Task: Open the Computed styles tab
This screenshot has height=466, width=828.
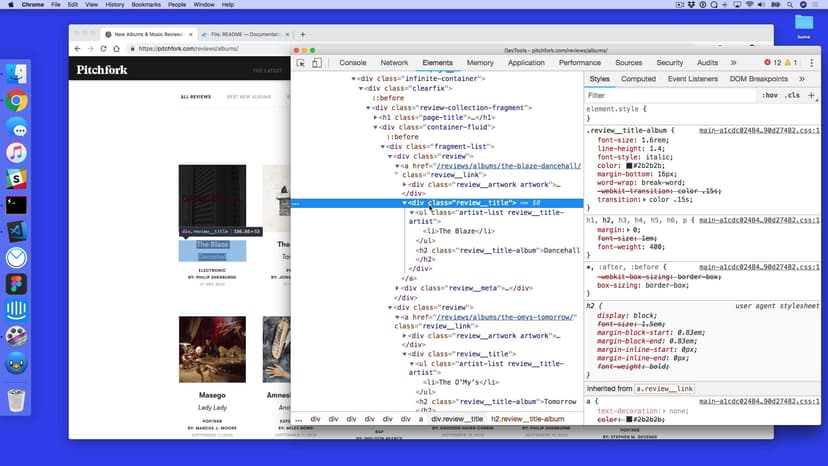Action: pos(638,78)
